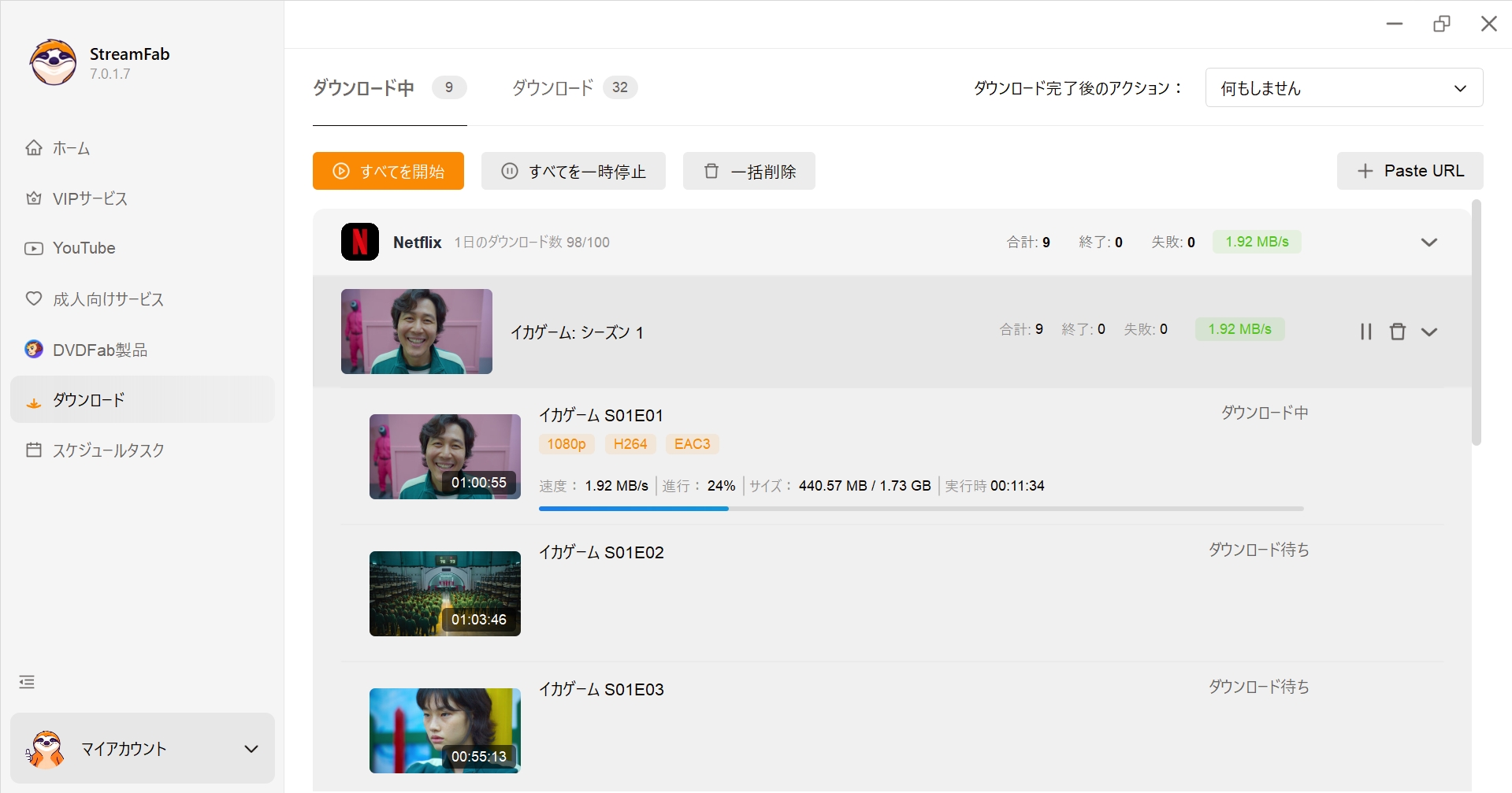Screen dimensions: 1512x793
Task: Switch to the ダウンロード tab with 32 items
Action: tap(574, 87)
